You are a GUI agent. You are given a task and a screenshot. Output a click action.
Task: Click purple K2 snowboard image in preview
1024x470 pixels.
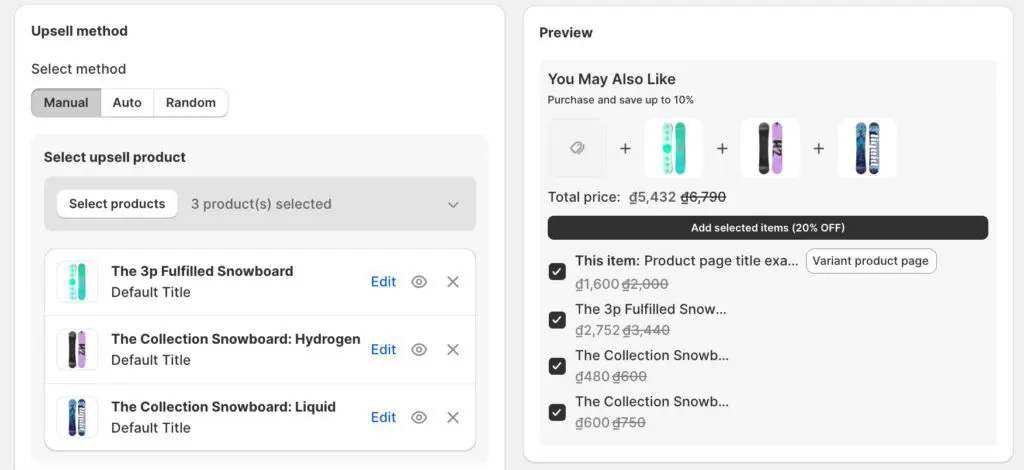770,148
